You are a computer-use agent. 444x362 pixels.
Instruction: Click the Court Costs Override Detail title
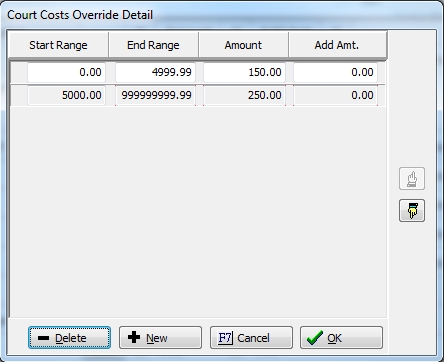[80, 15]
